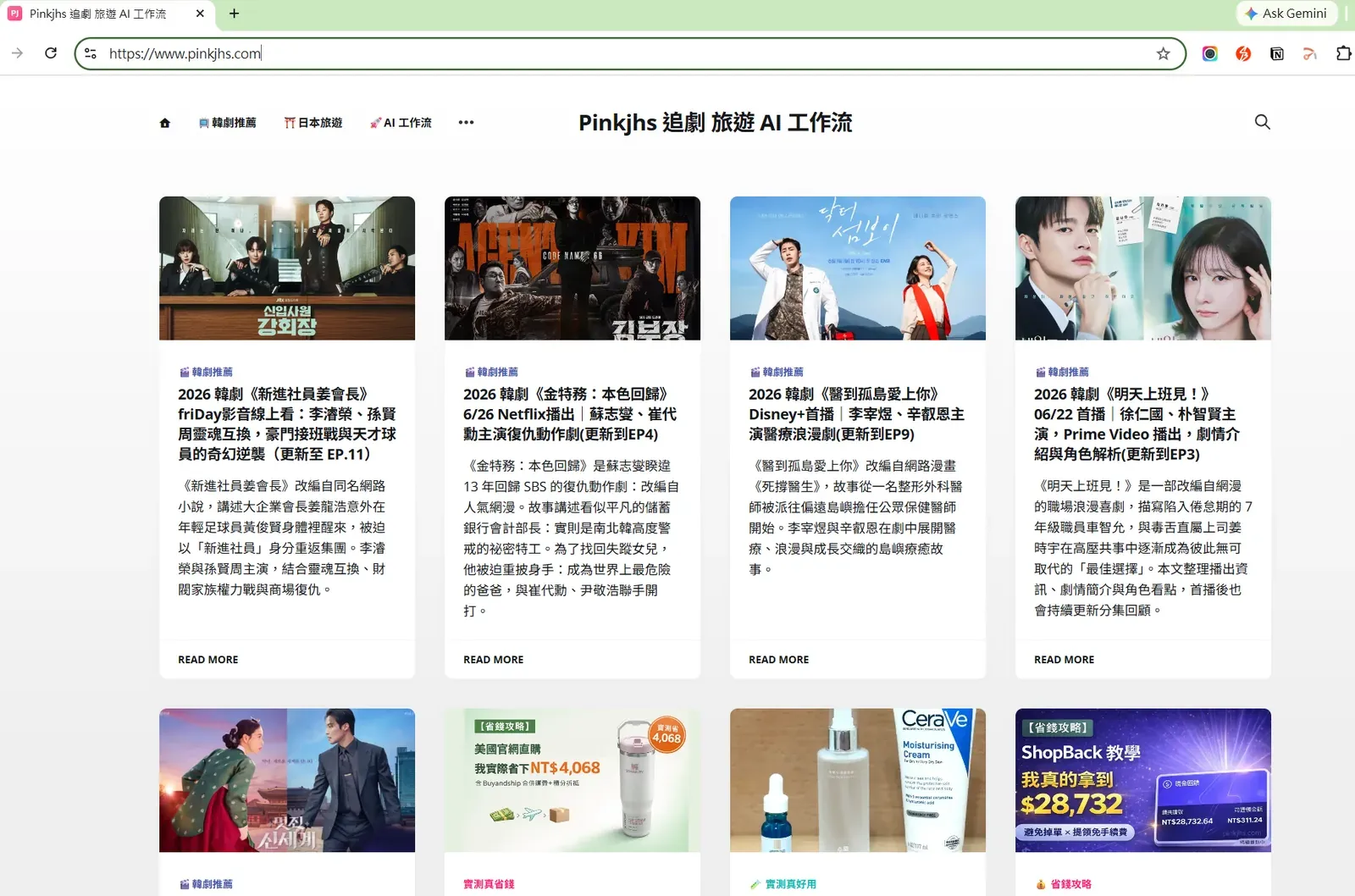Screen dimensions: 1355x896
Task: Reload the page with the refresh icon
Action: pos(51,53)
